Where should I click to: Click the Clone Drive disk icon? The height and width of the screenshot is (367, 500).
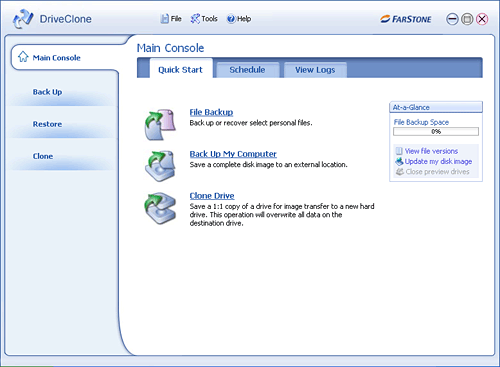coord(160,208)
